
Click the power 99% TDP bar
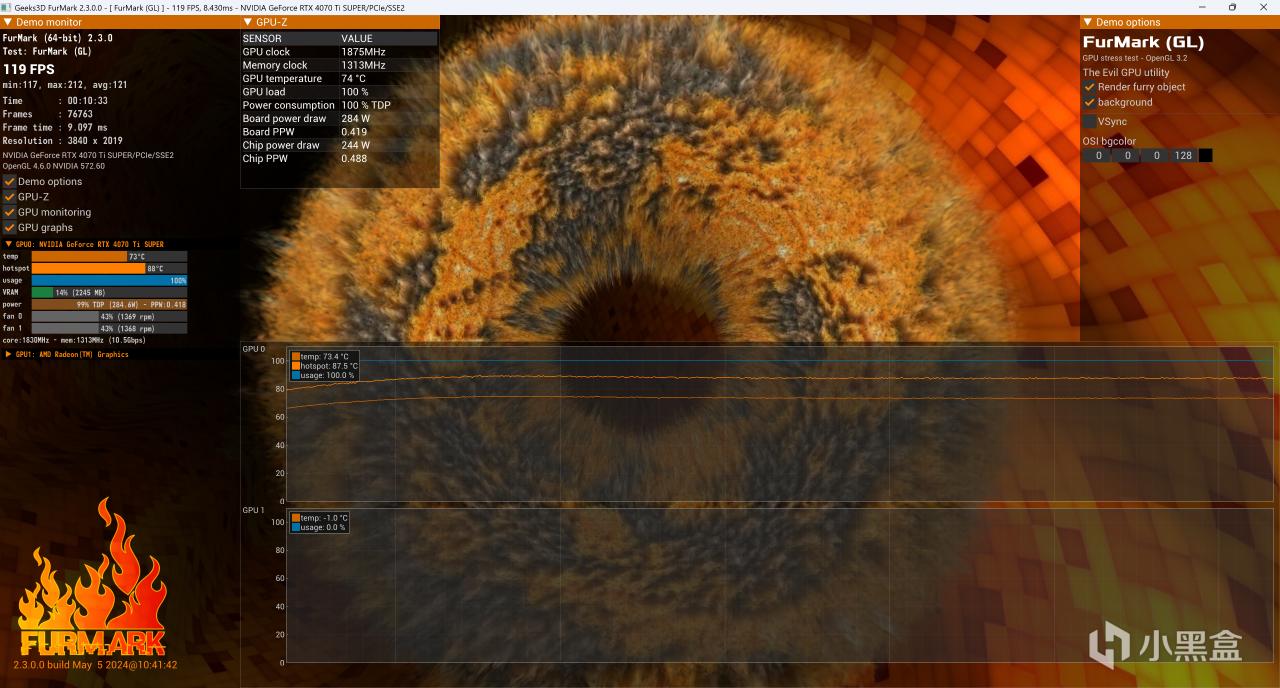coord(109,305)
